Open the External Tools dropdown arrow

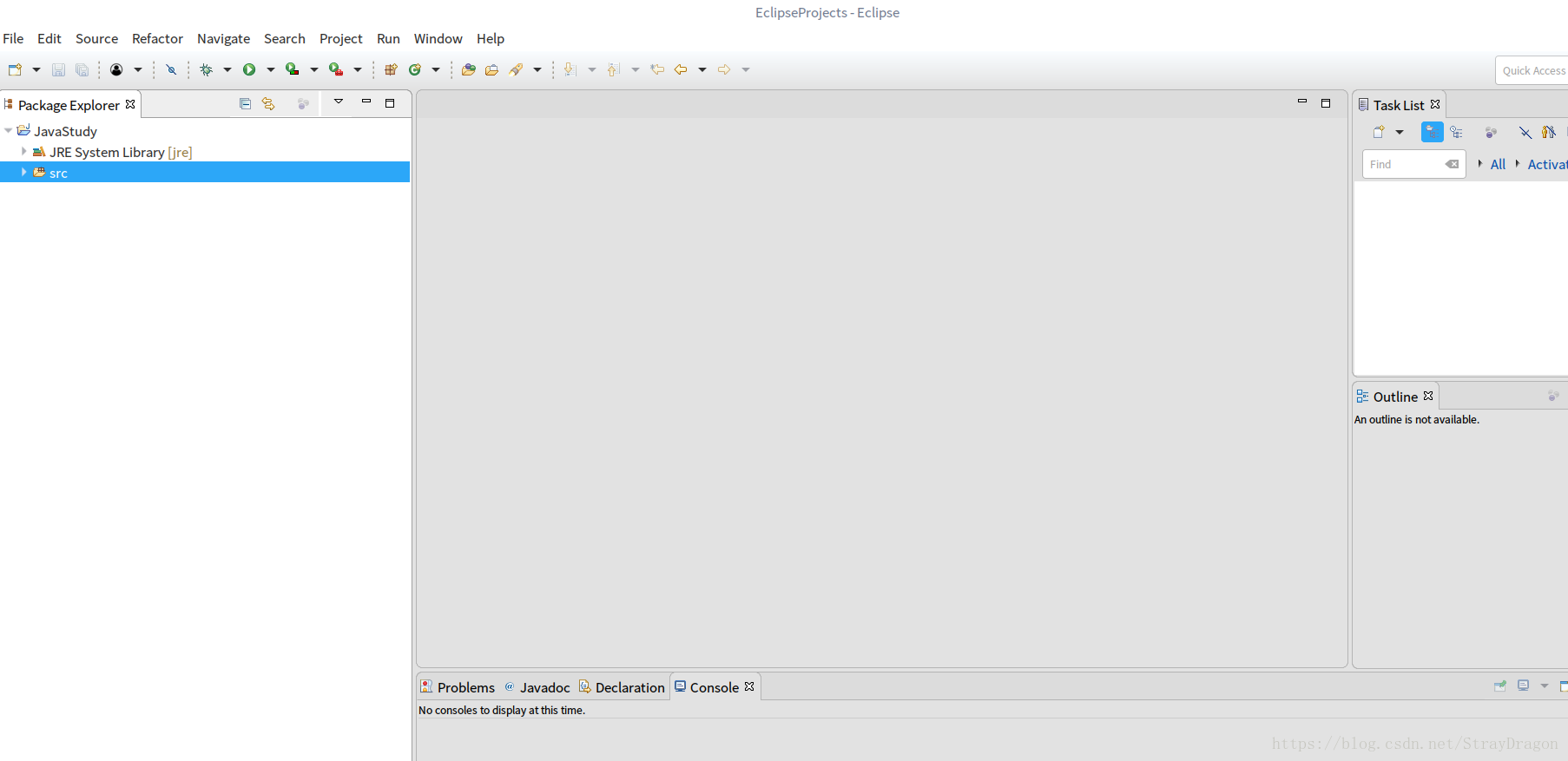point(358,69)
